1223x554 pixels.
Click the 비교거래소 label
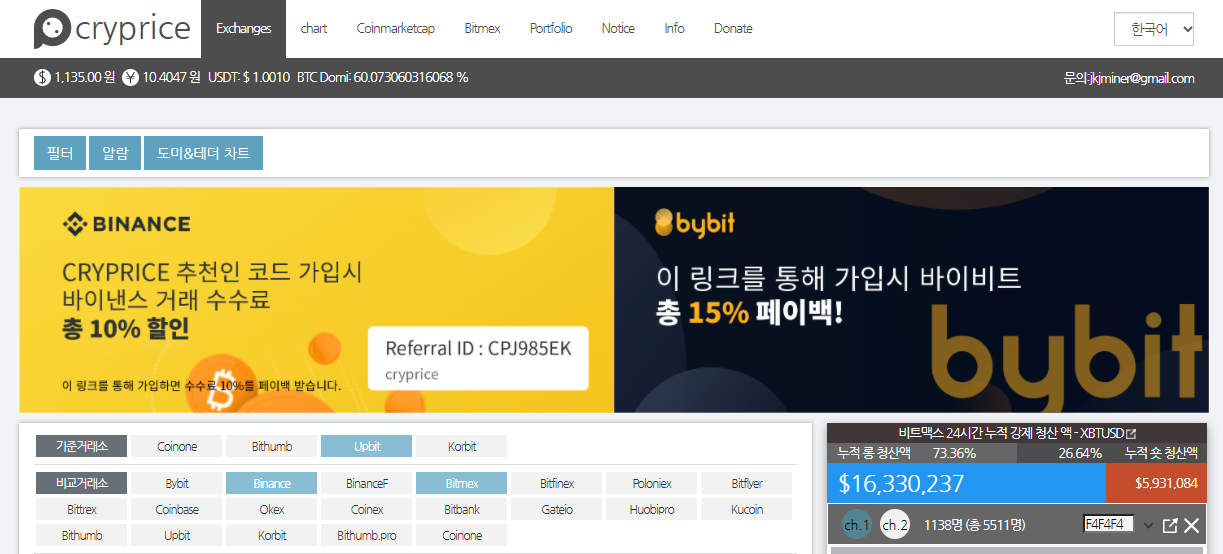[82, 483]
